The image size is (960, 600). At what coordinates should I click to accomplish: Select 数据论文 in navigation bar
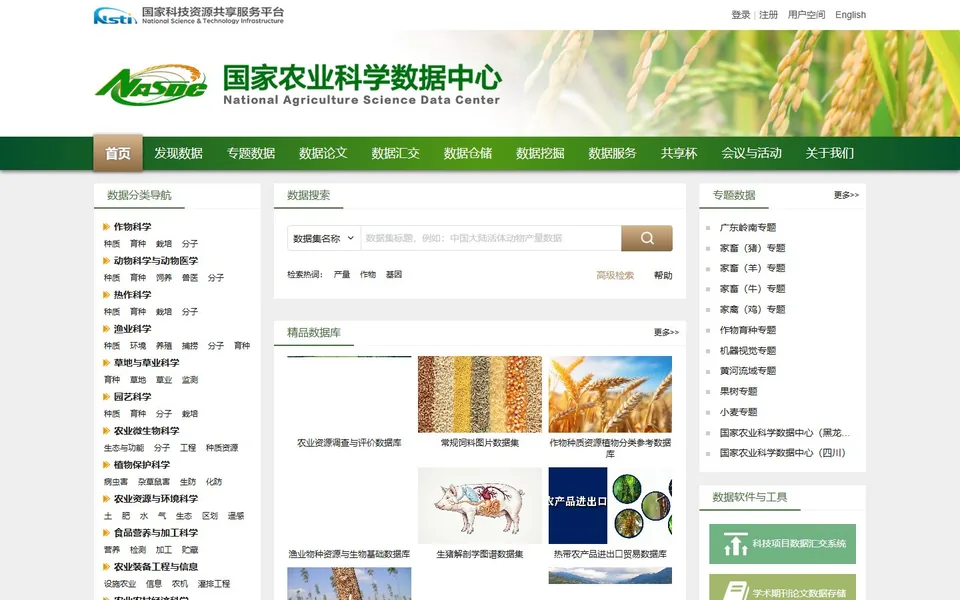click(x=323, y=153)
